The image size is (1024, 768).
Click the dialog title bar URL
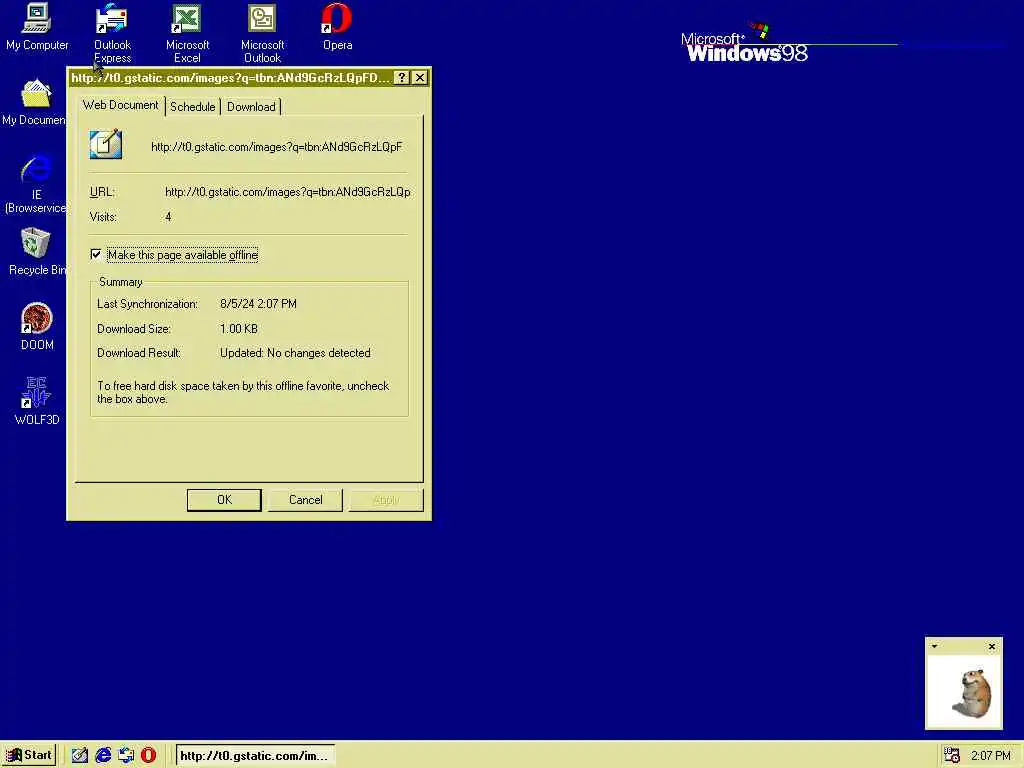[230, 78]
